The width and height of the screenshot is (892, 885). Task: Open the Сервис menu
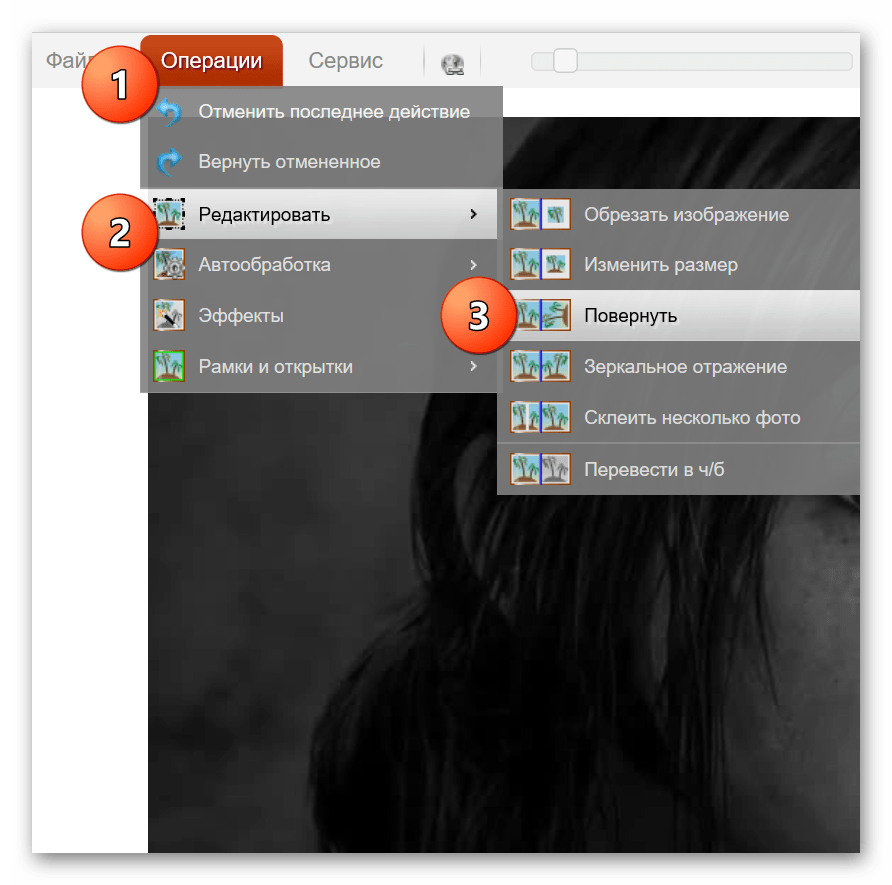point(345,60)
